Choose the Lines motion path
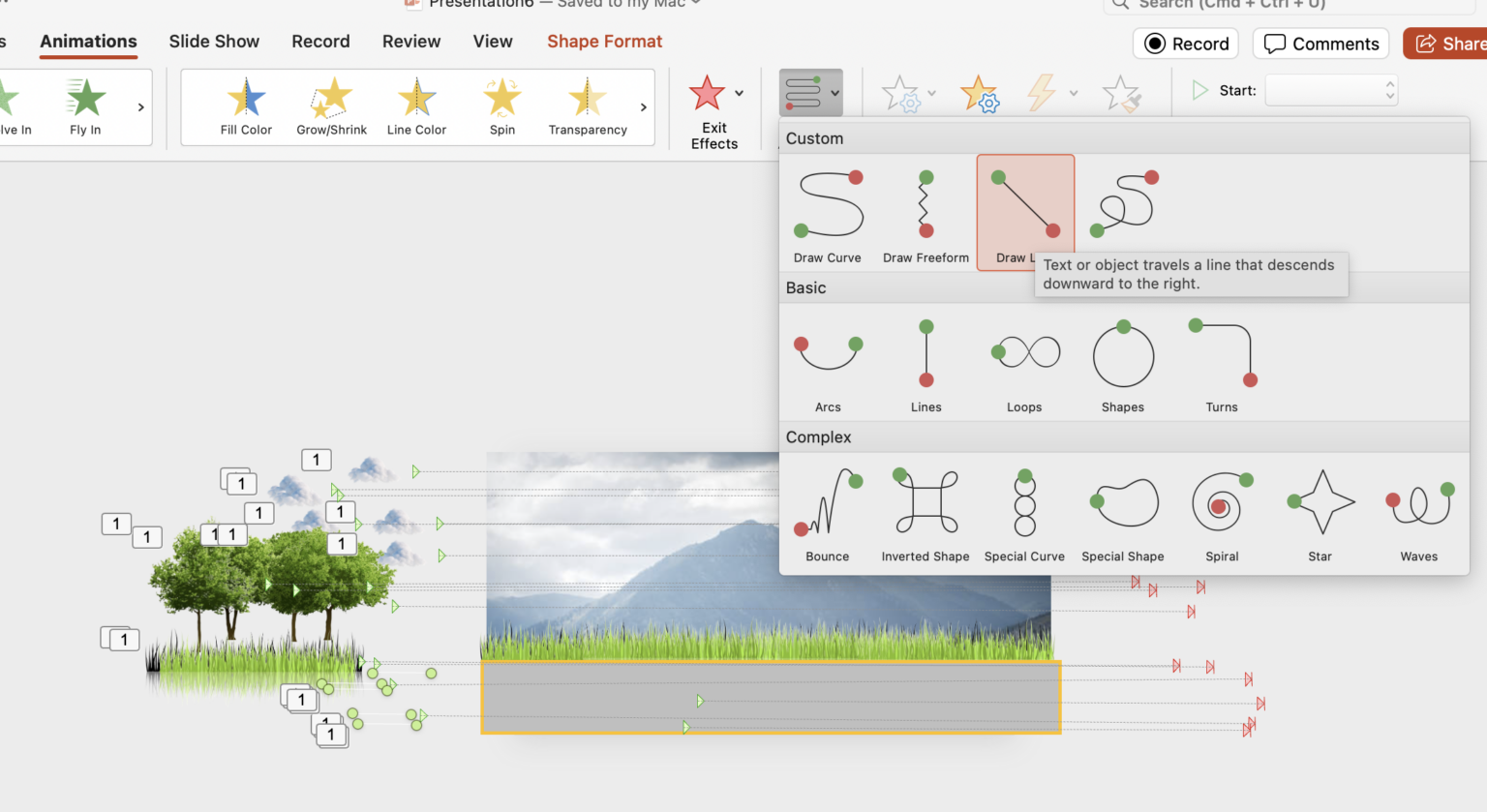Viewport: 1487px width, 812px height. pos(926,364)
